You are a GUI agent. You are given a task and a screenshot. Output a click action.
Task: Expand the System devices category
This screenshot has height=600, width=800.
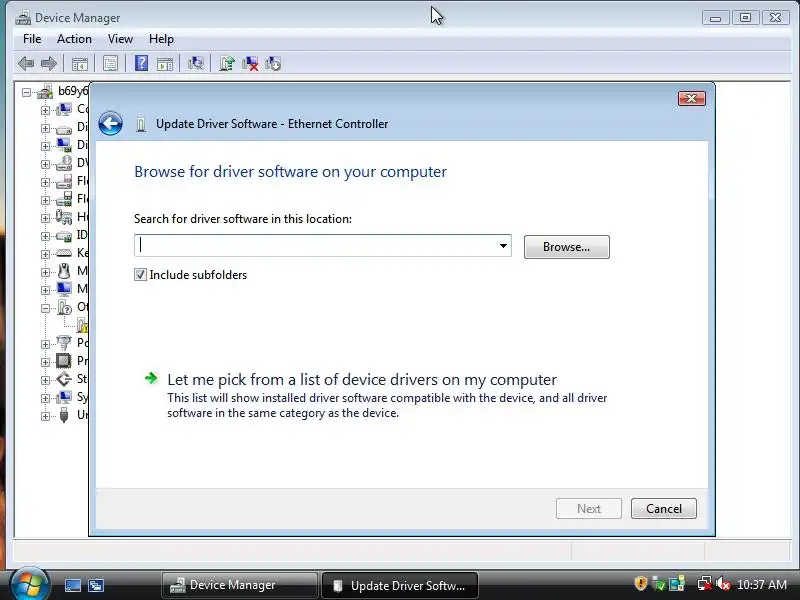coord(45,398)
